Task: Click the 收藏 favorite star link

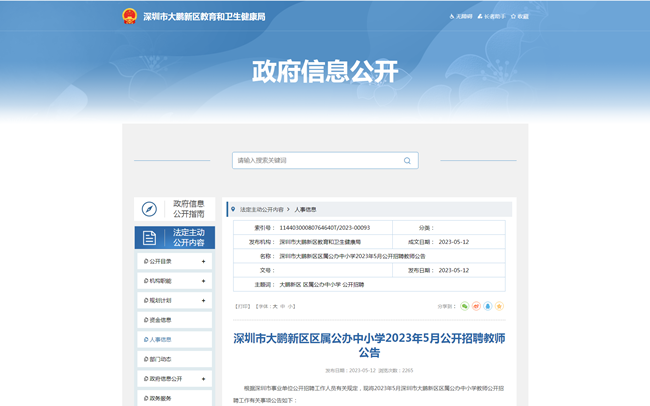Action: coord(520,17)
